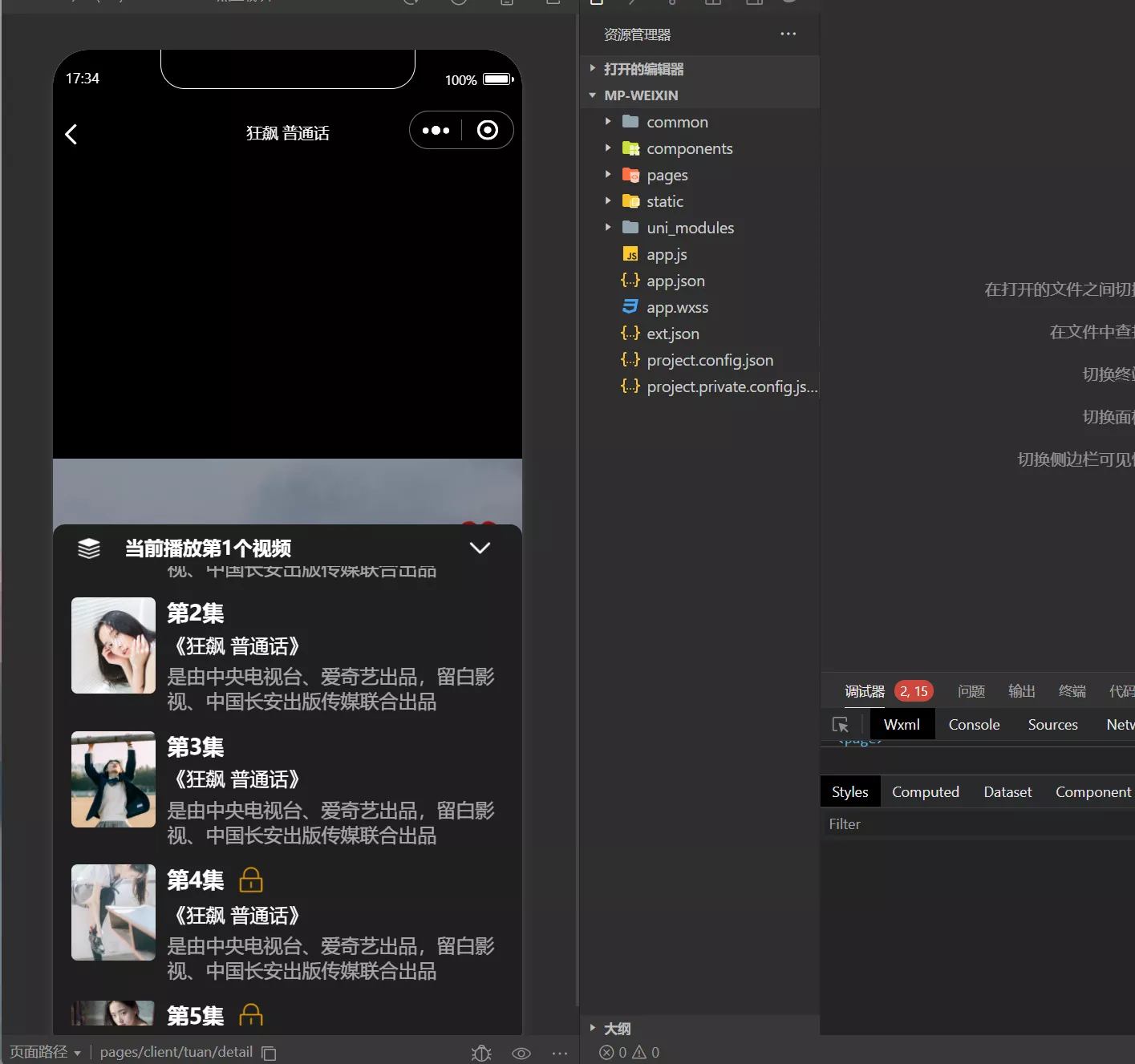This screenshot has width=1135, height=1064.
Task: Toggle the eye preview icon in bottom bar
Action: pyautogui.click(x=521, y=1053)
